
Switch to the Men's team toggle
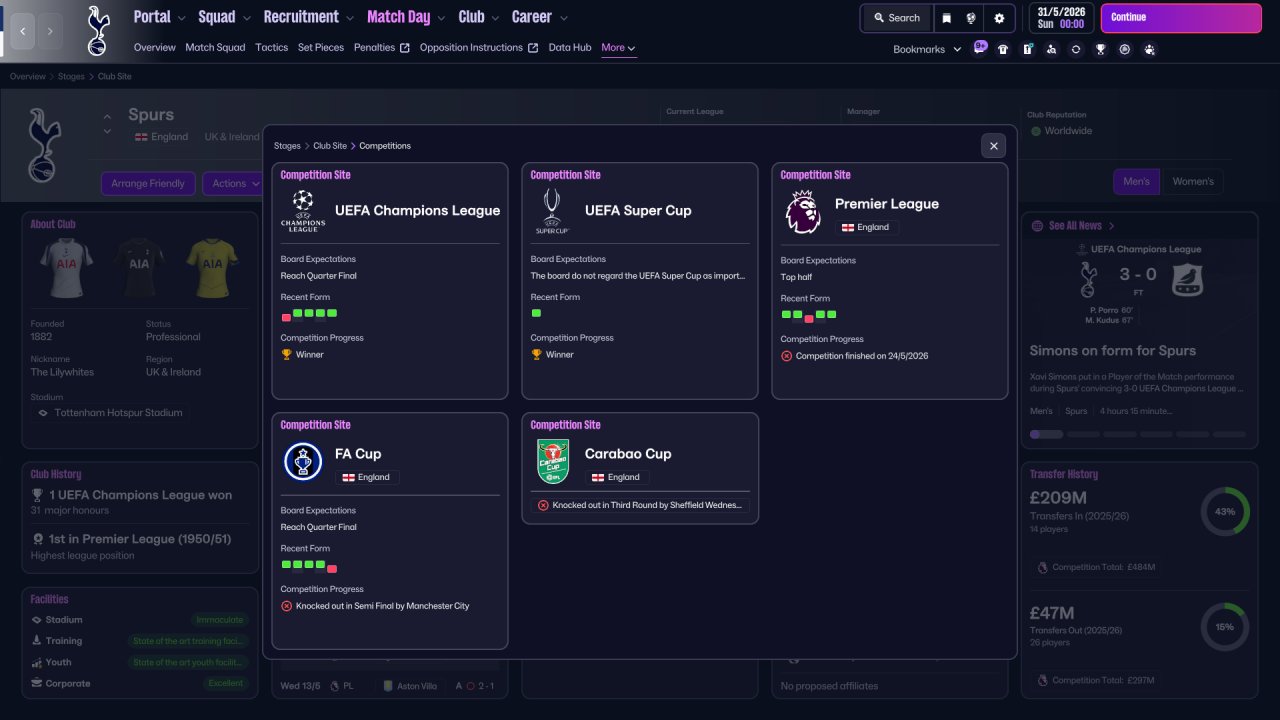tap(1136, 182)
